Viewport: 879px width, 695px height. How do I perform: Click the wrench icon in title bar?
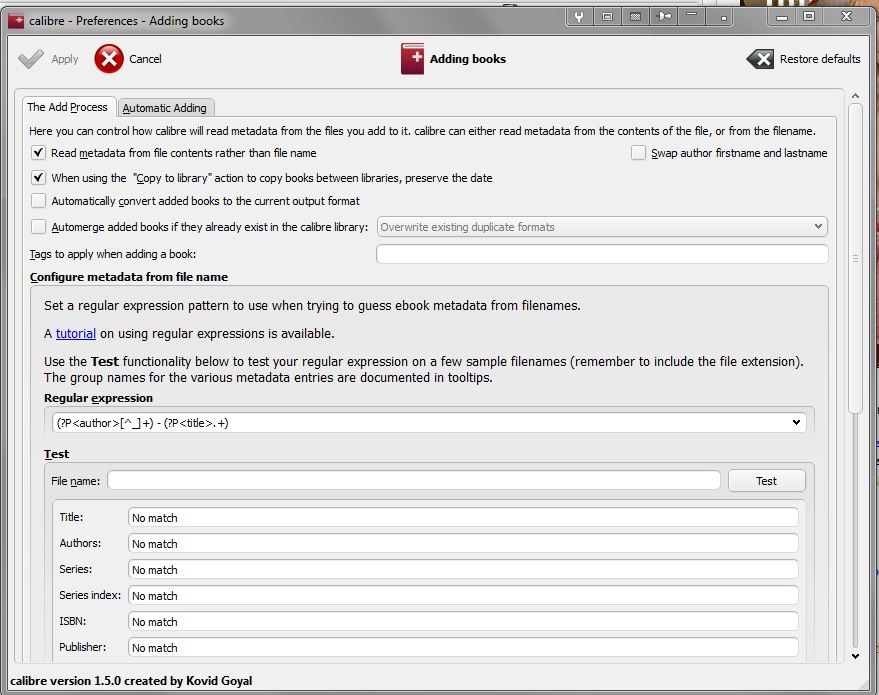click(579, 16)
